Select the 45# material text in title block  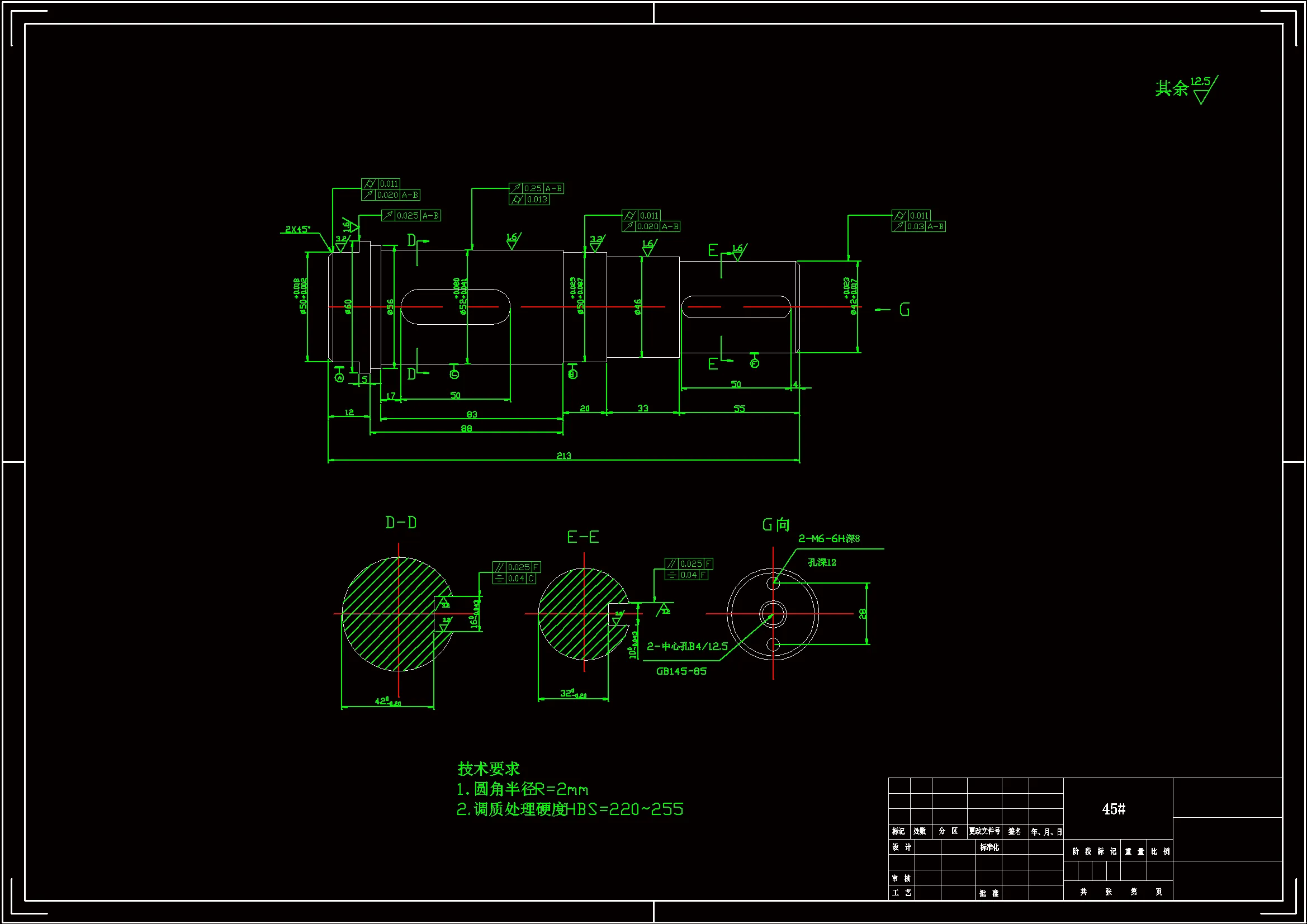tap(1114, 809)
